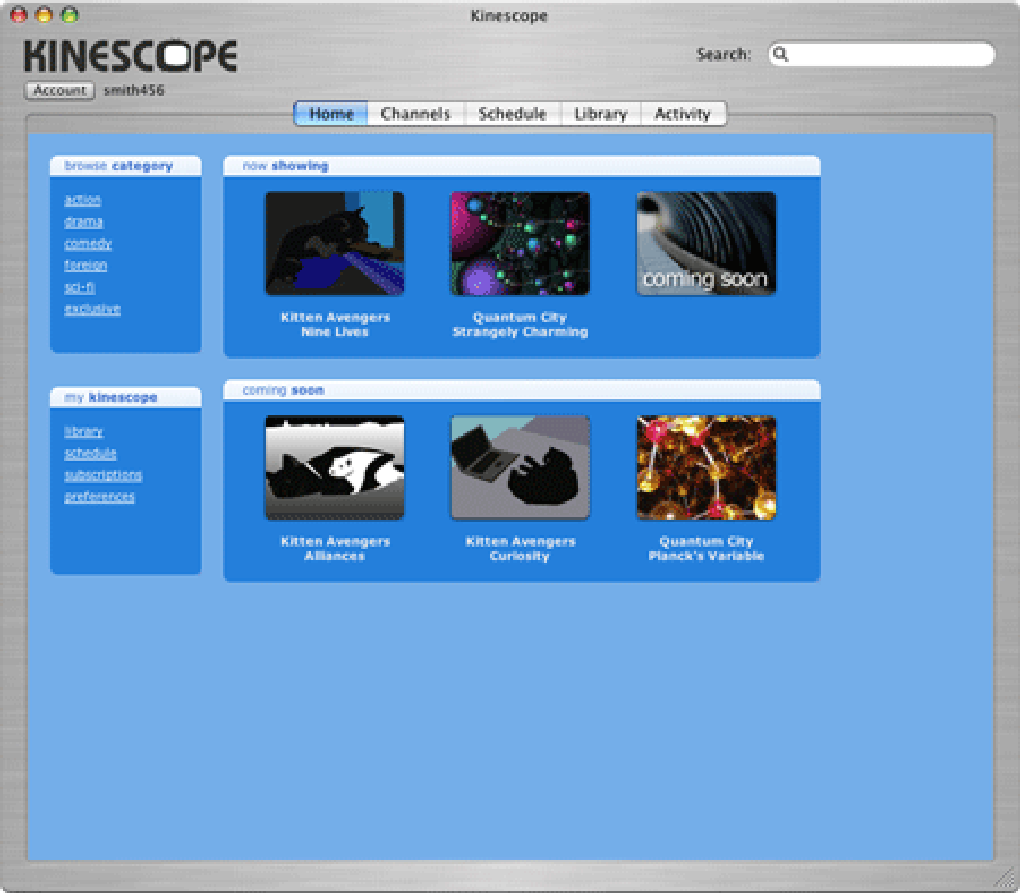Switch to the Channels tab
1020x893 pixels.
(x=415, y=113)
